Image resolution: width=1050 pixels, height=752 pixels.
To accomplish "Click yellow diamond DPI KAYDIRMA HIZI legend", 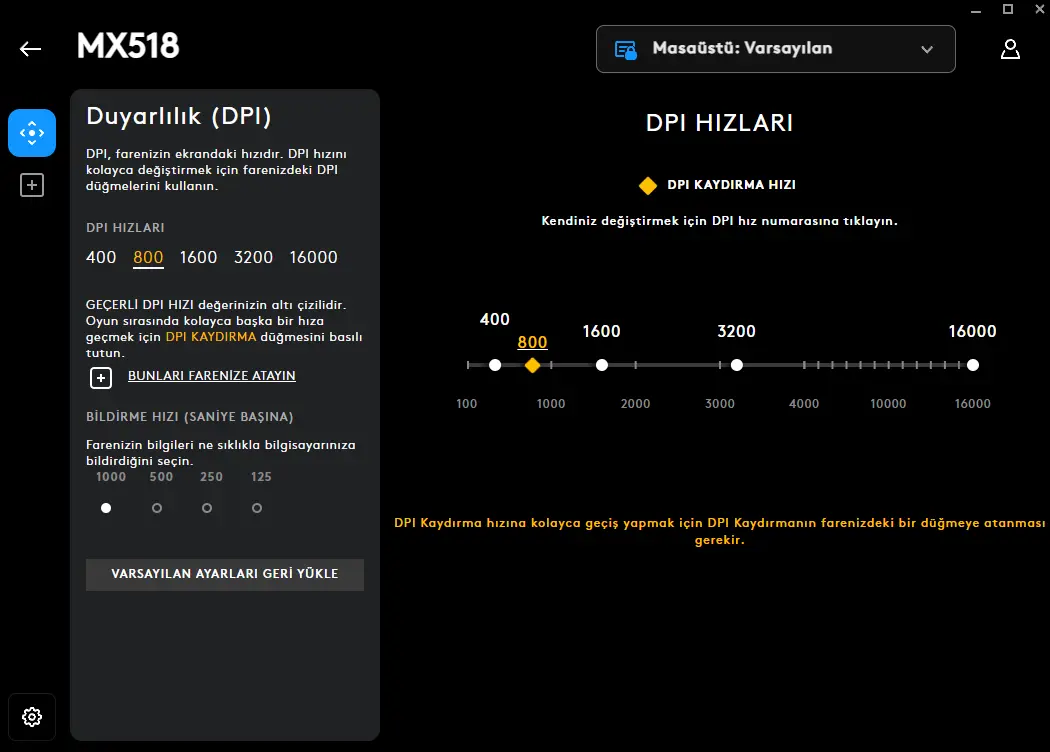I will click(648, 185).
